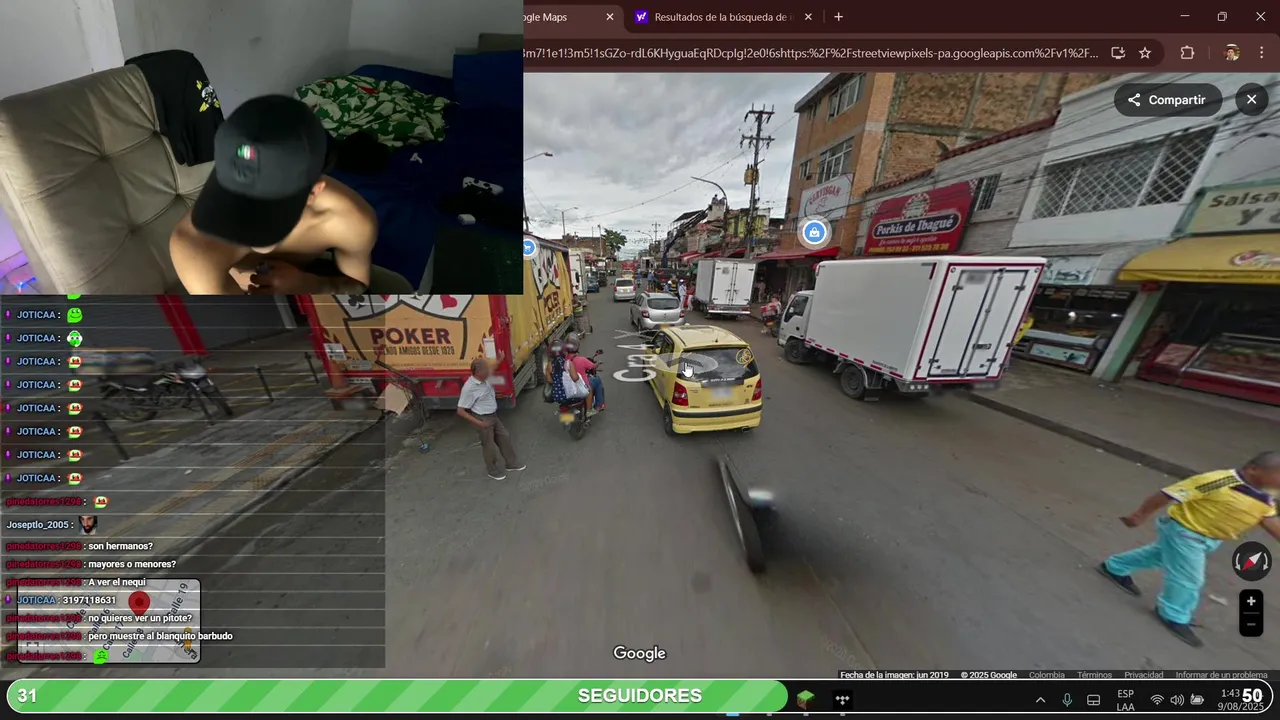This screenshot has height=720, width=1280.
Task: Click the Yahoo favicon on the search tab
Action: click(642, 17)
